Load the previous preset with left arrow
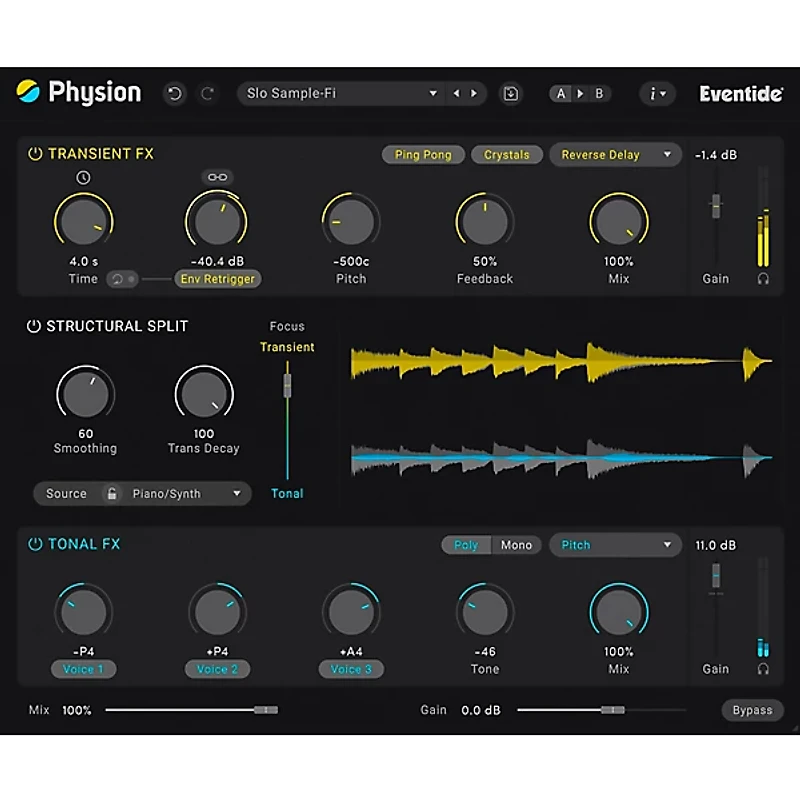The width and height of the screenshot is (800, 800). coord(456,93)
